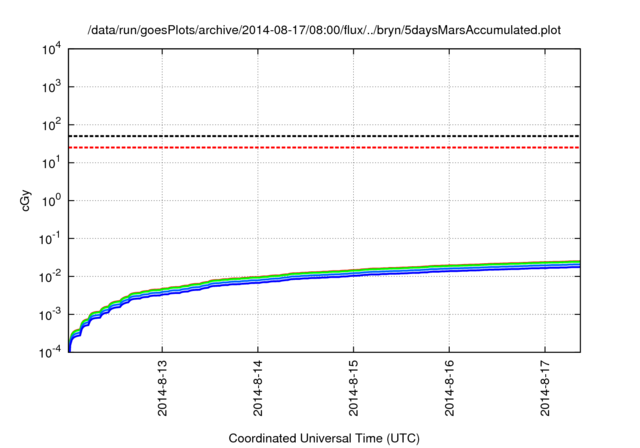This screenshot has height=448, width=640.
Task: Click the red dashed threshold line
Action: (324, 147)
